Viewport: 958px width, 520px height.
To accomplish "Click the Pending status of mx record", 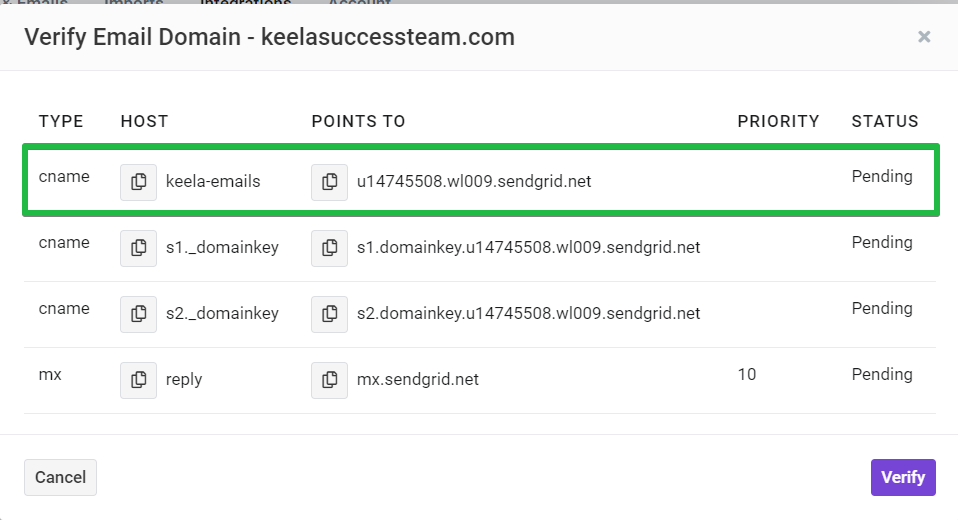I will click(x=882, y=375).
